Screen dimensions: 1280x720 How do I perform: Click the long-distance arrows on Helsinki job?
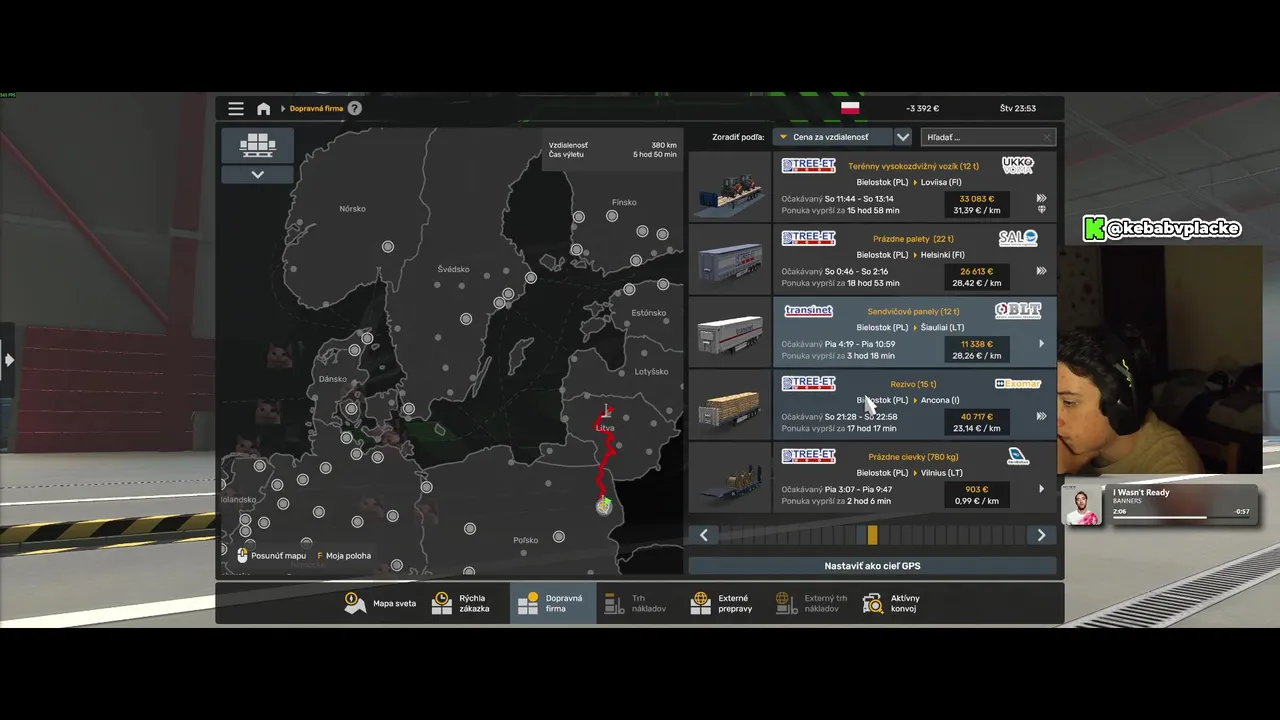pyautogui.click(x=1041, y=271)
